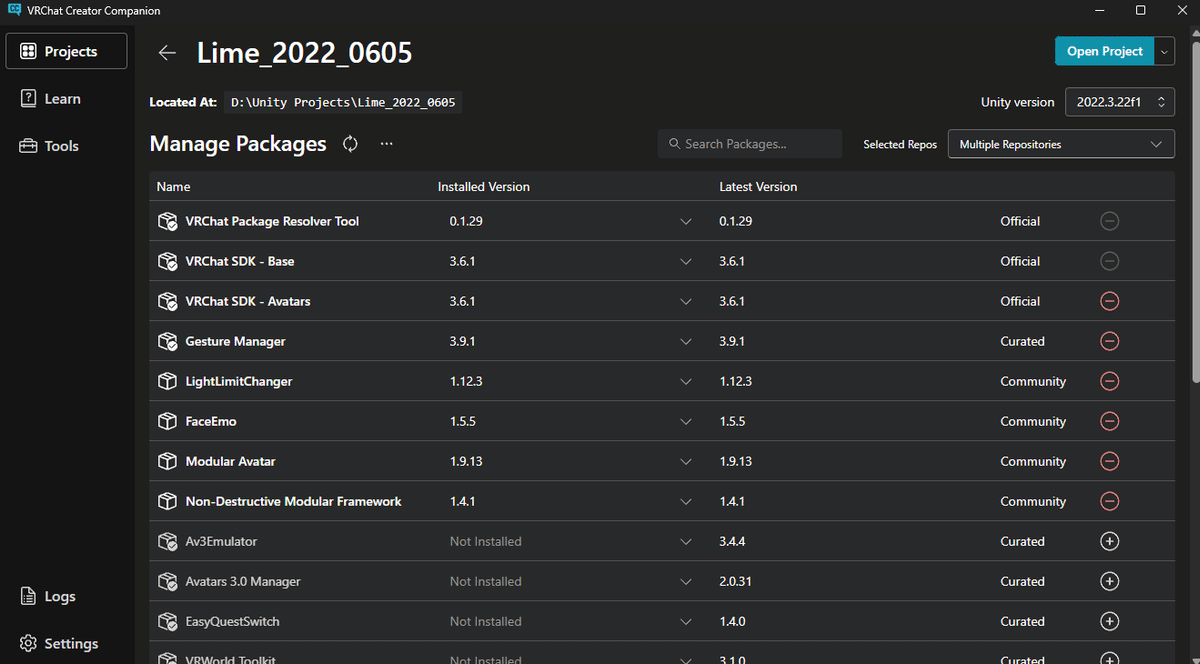Click the vertical scrollbar of the window

(x=1194, y=210)
